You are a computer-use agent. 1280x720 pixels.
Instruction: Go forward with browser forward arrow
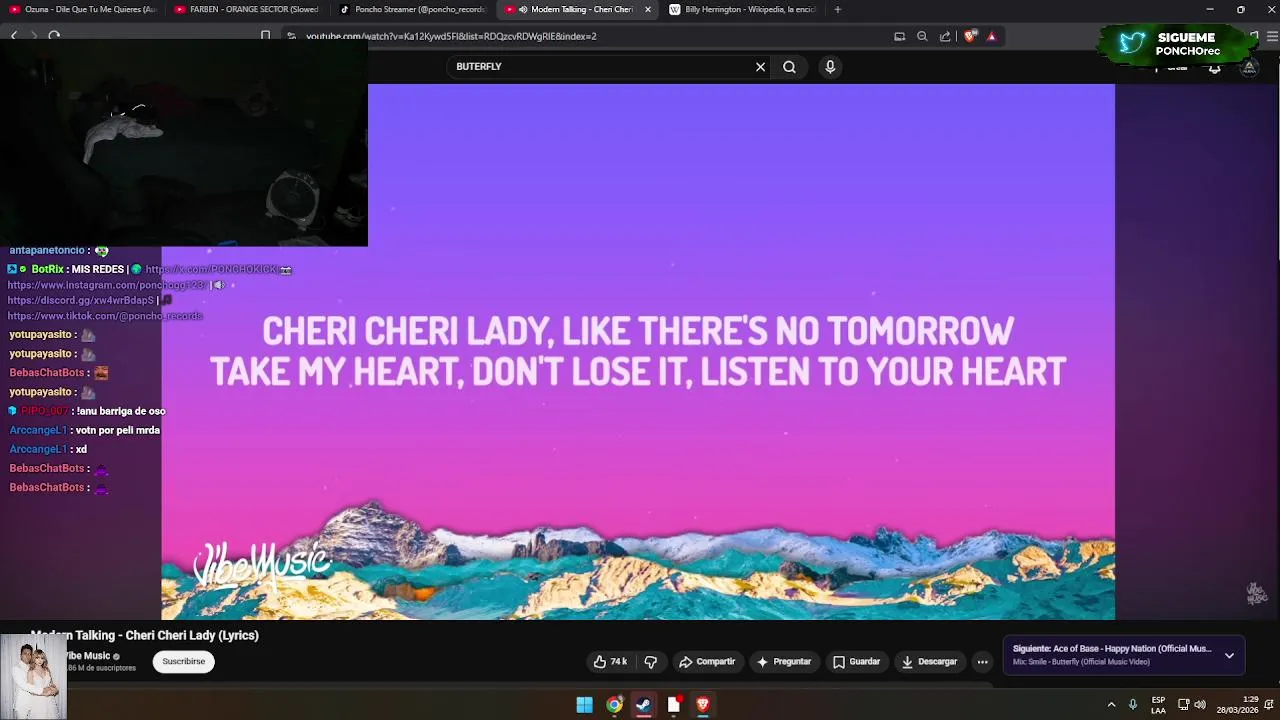click(34, 35)
